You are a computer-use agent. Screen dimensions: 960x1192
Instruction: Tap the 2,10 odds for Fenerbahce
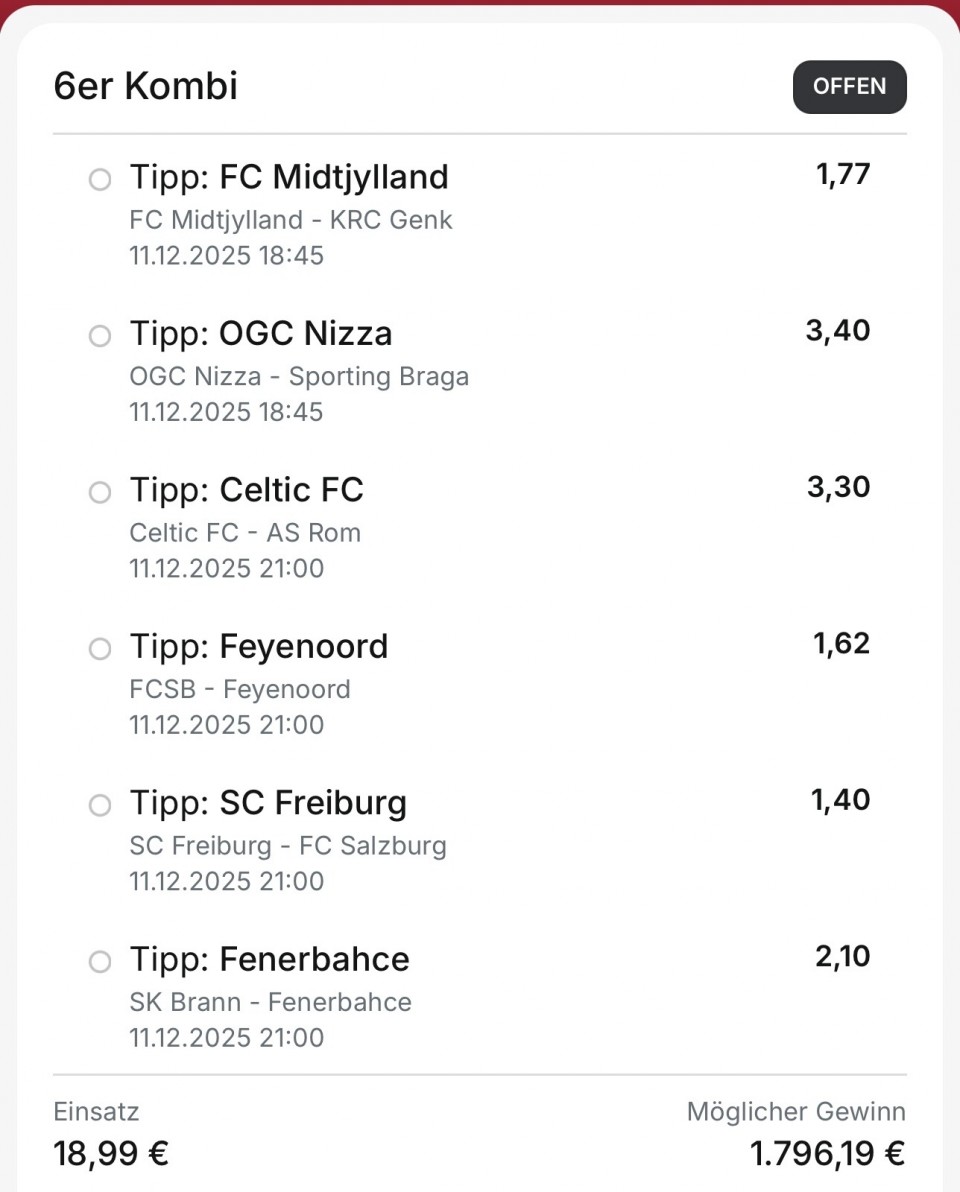click(x=842, y=957)
